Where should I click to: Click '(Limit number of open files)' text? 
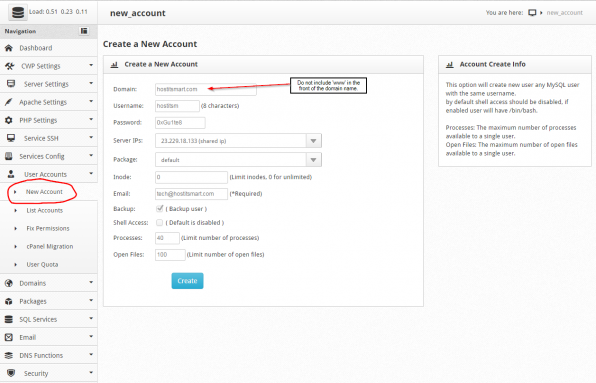(x=225, y=255)
